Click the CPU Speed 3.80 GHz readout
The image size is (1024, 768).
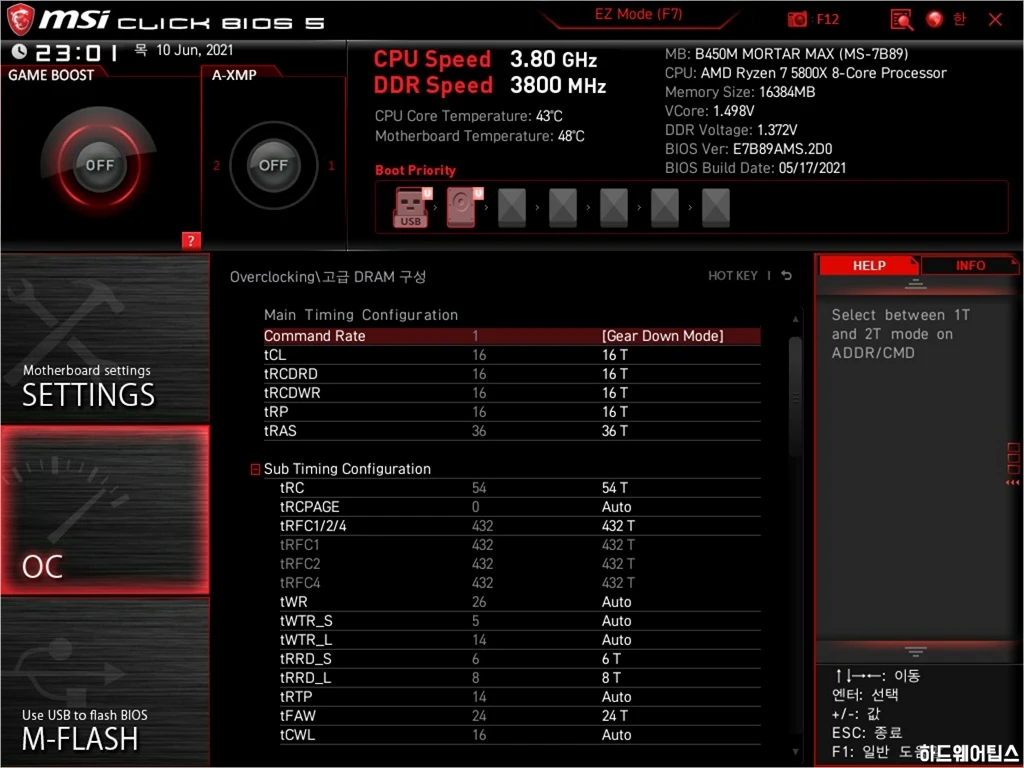(485, 59)
